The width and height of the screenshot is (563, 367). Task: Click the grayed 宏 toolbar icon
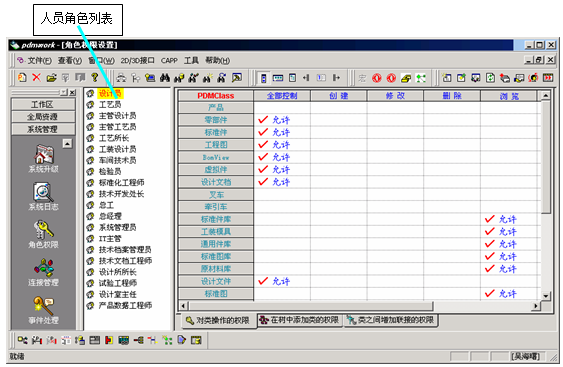click(362, 78)
